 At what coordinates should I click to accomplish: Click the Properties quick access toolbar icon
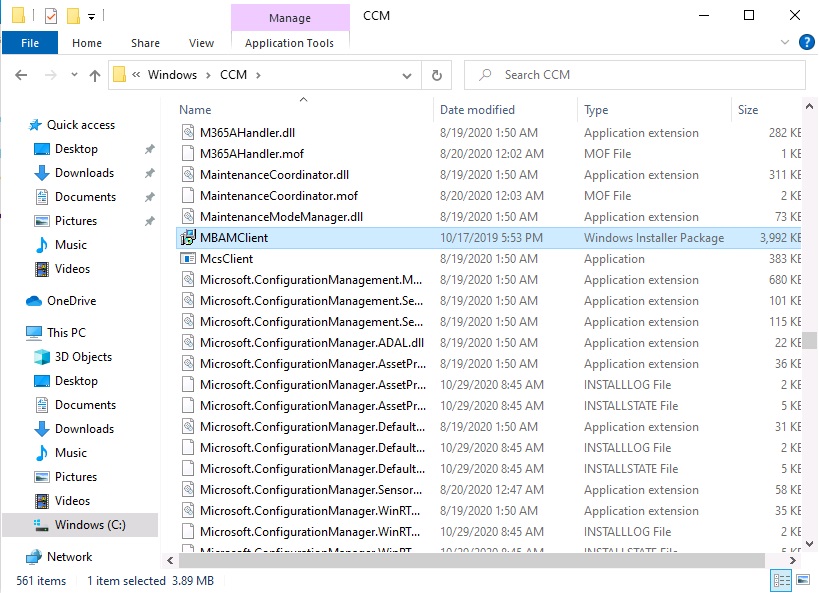(51, 16)
